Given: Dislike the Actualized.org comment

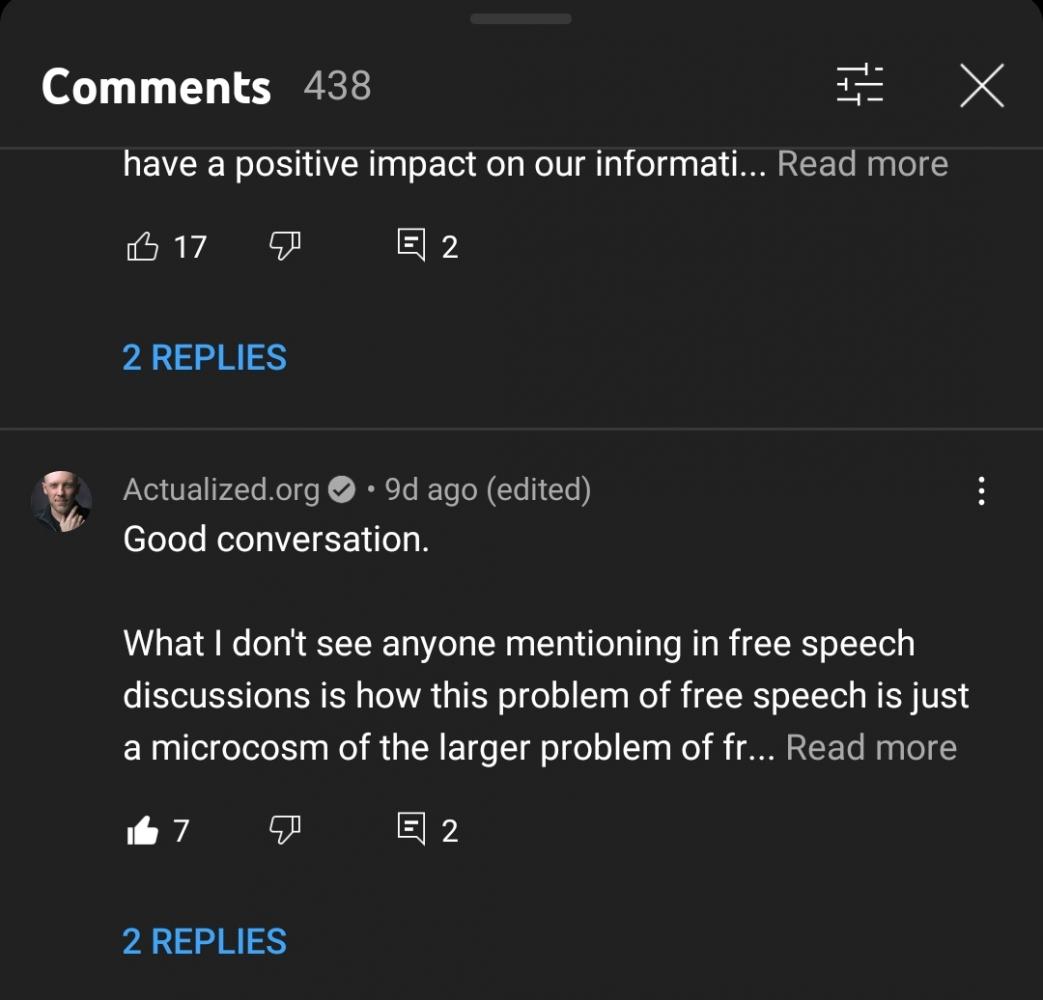Looking at the screenshot, I should 285,830.
